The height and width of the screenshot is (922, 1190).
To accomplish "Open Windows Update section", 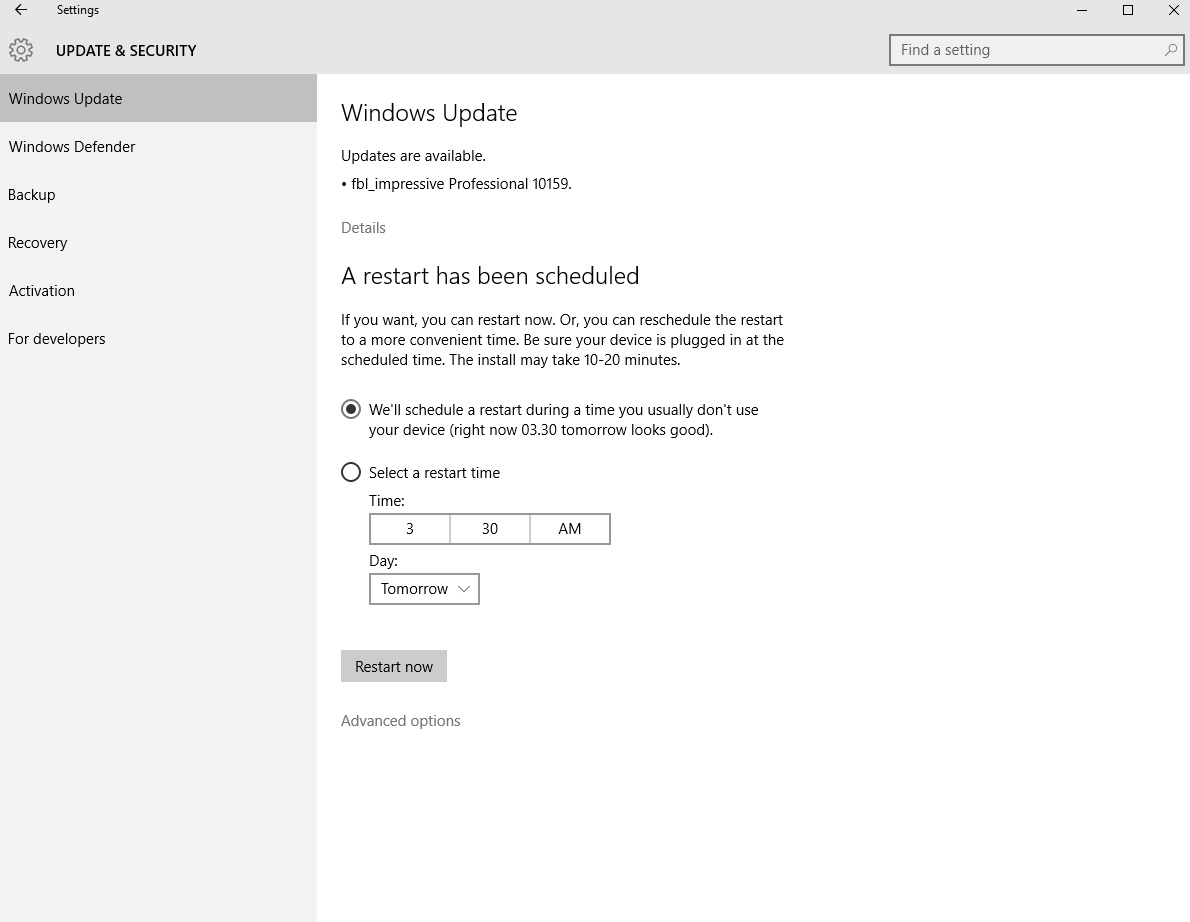I will (x=159, y=99).
